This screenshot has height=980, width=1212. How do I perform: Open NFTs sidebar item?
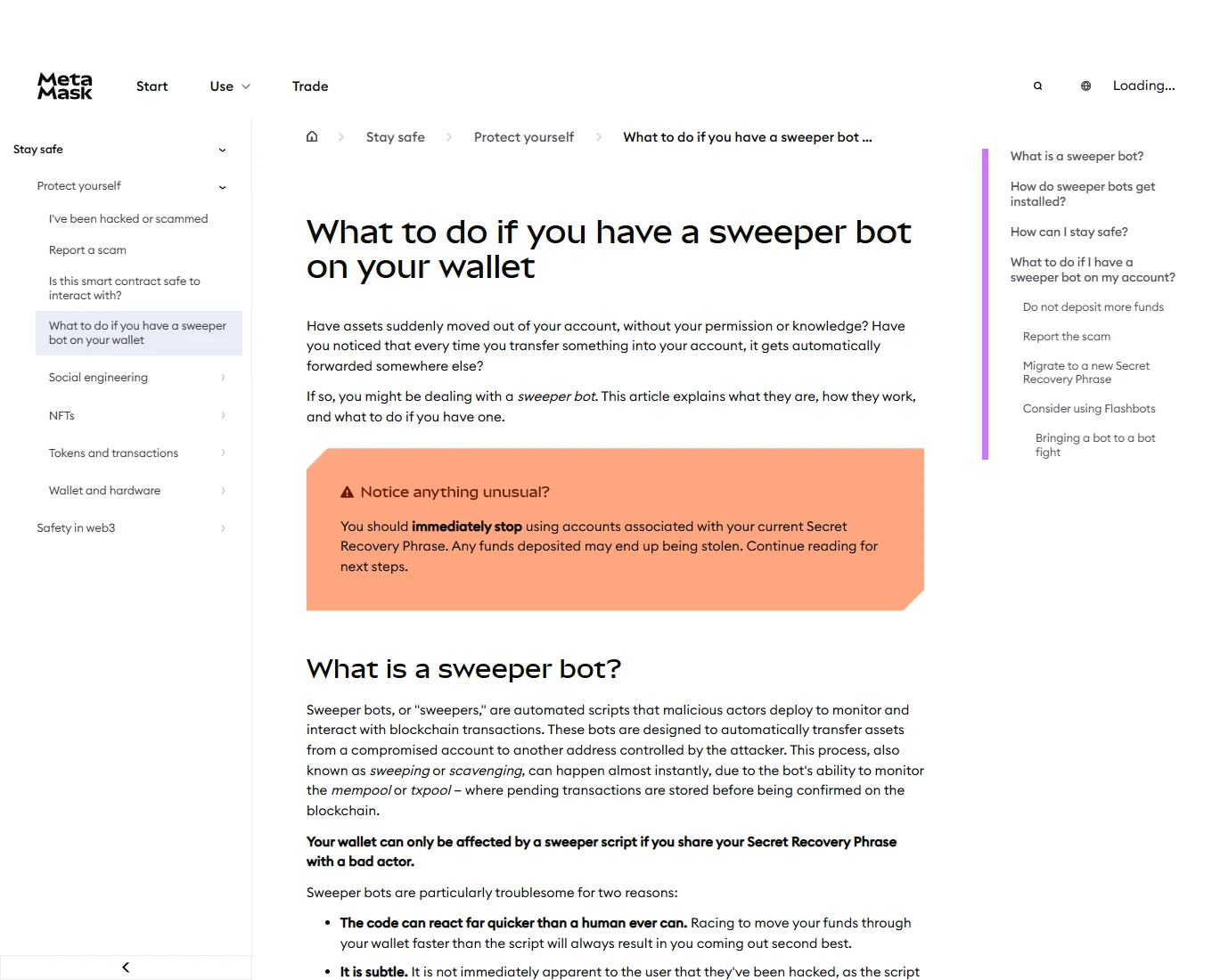61,415
